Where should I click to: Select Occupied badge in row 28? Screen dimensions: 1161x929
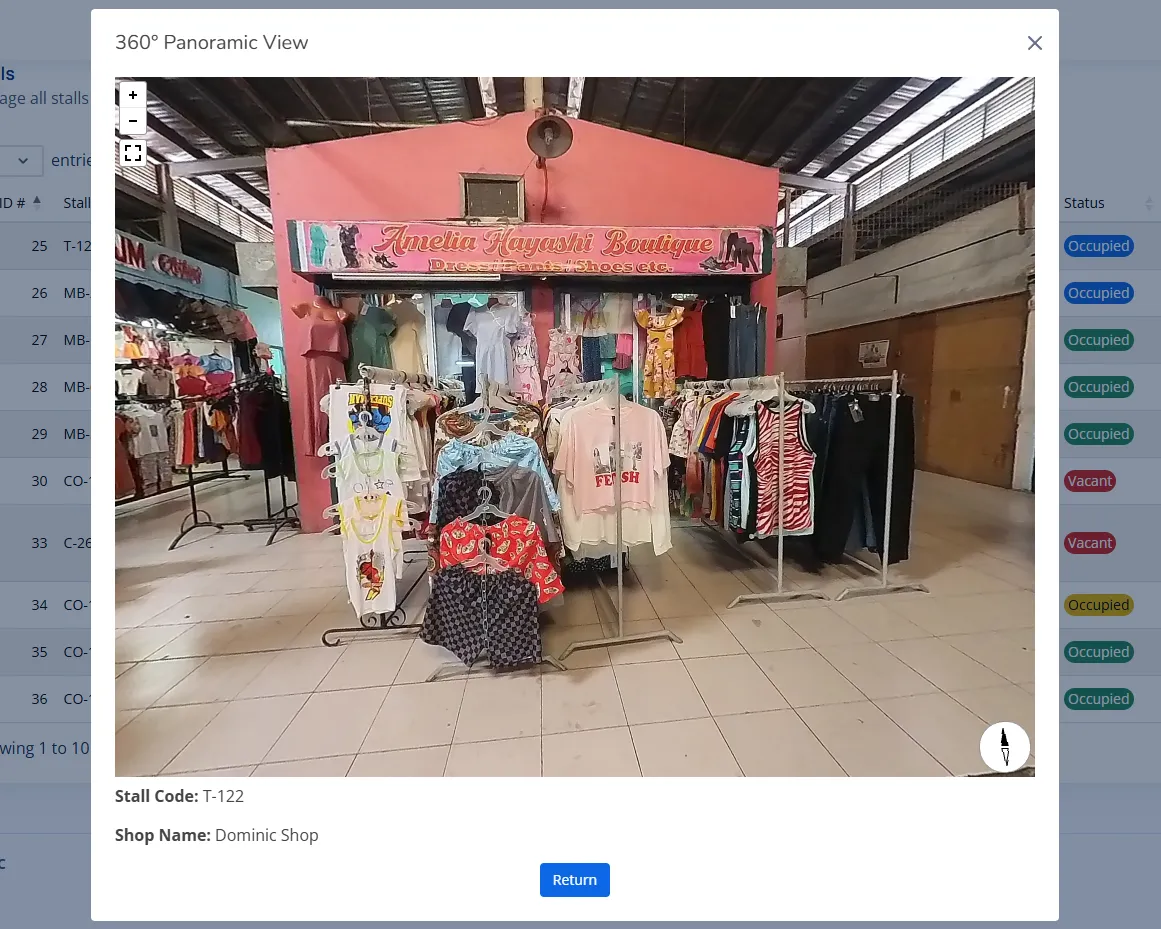[x=1098, y=387]
